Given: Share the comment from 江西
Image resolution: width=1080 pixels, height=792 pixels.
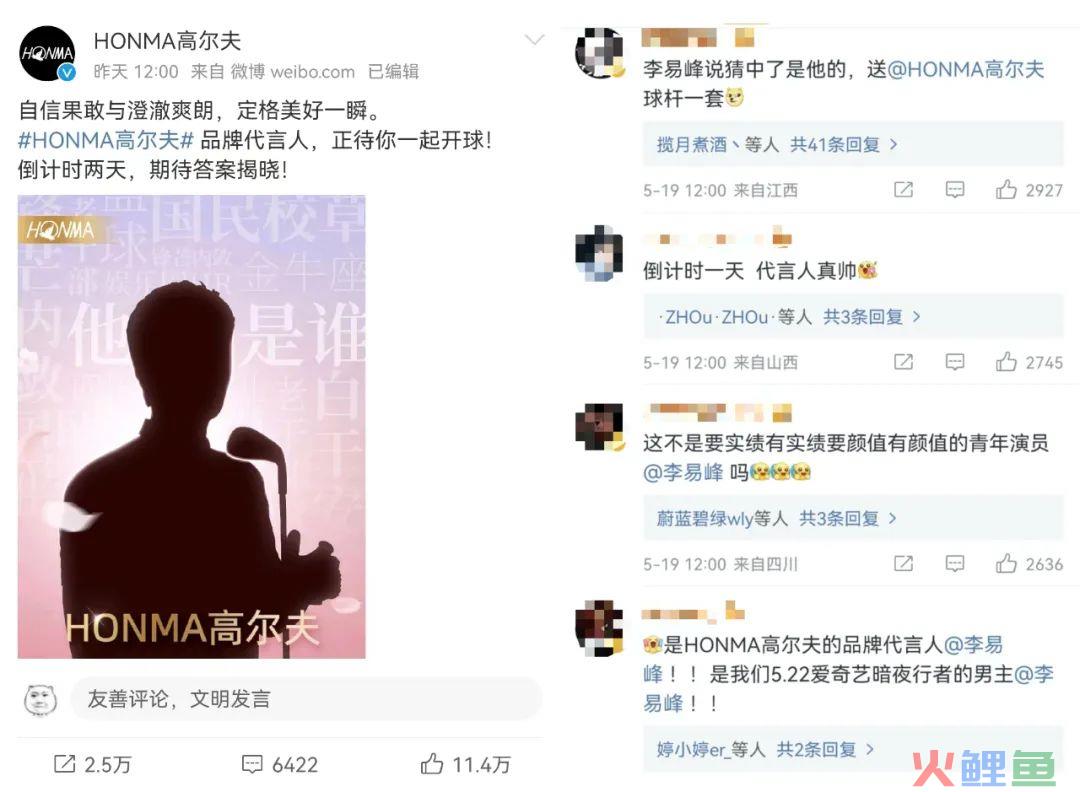Looking at the screenshot, I should click(x=903, y=189).
